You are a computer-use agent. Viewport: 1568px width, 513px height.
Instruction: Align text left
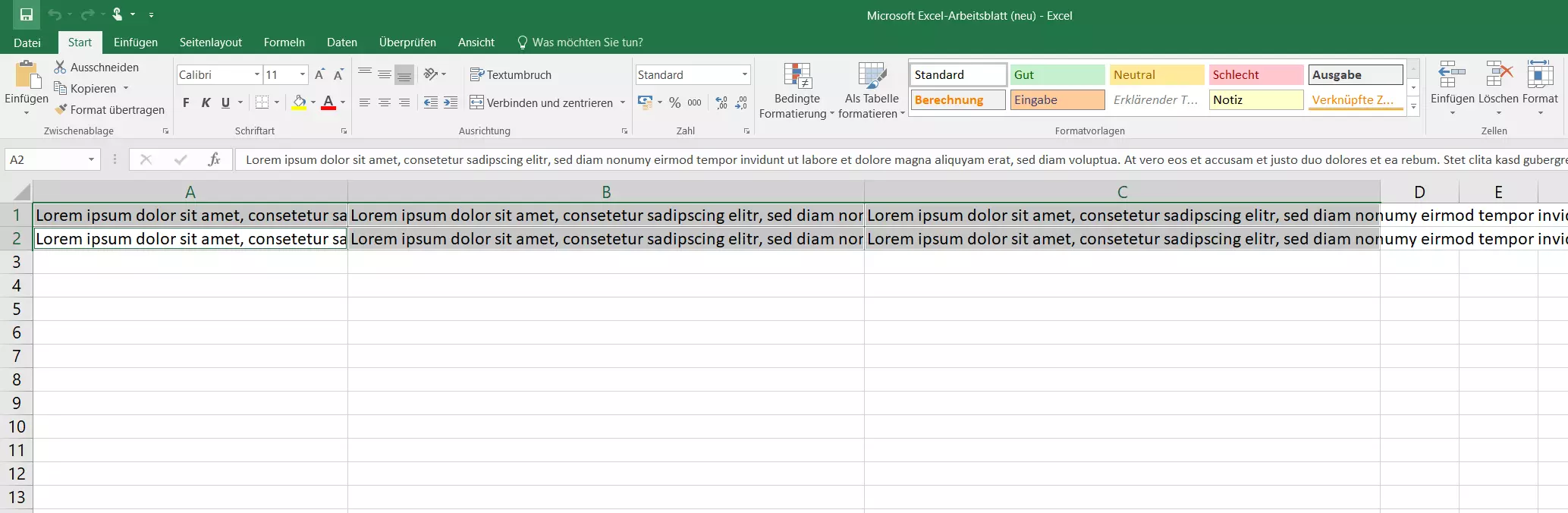[x=365, y=102]
